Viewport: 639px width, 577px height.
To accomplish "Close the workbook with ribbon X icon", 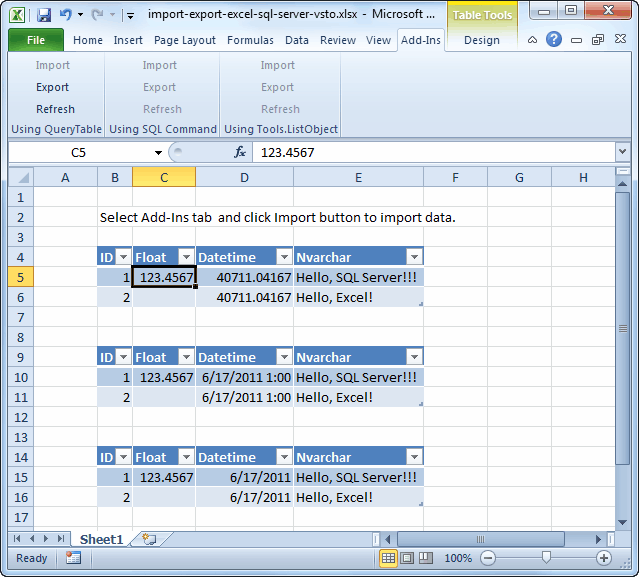I will [620, 39].
